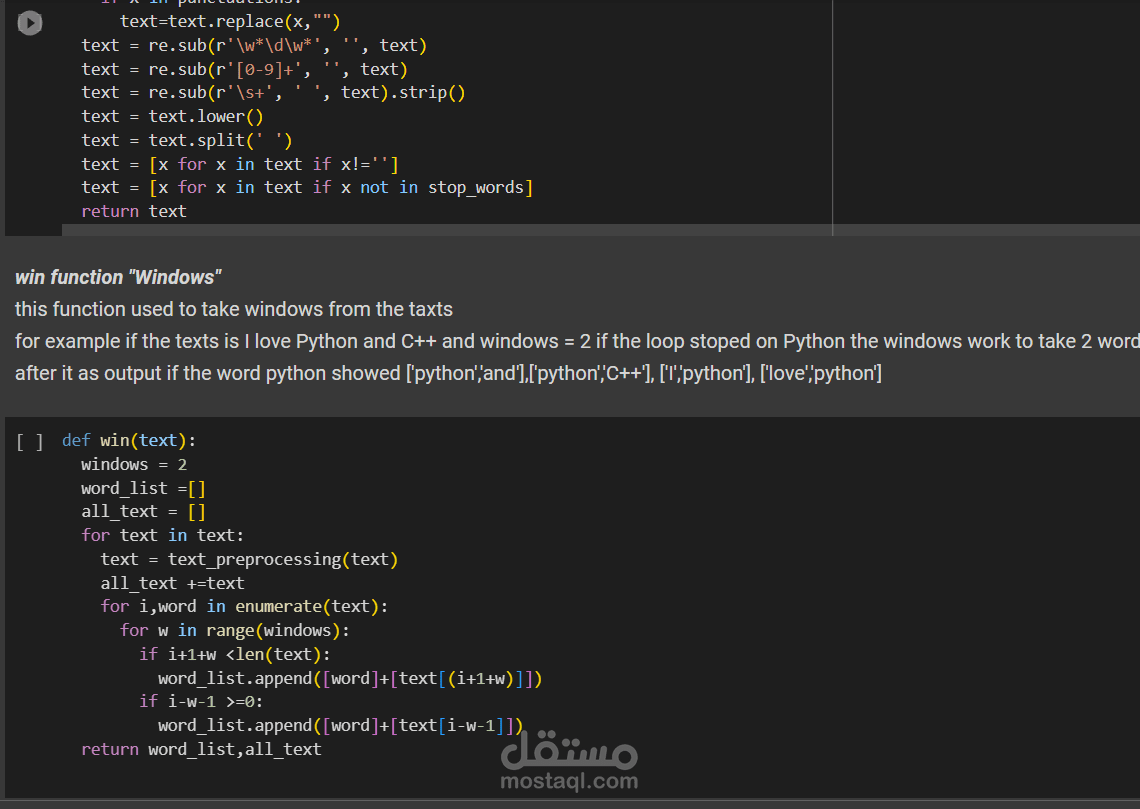Click line 'for i,word in enumerate(text):'

coord(244,607)
